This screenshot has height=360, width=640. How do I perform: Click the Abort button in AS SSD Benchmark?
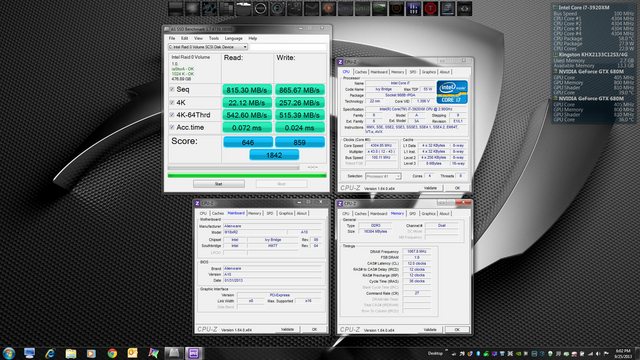[x=282, y=184]
